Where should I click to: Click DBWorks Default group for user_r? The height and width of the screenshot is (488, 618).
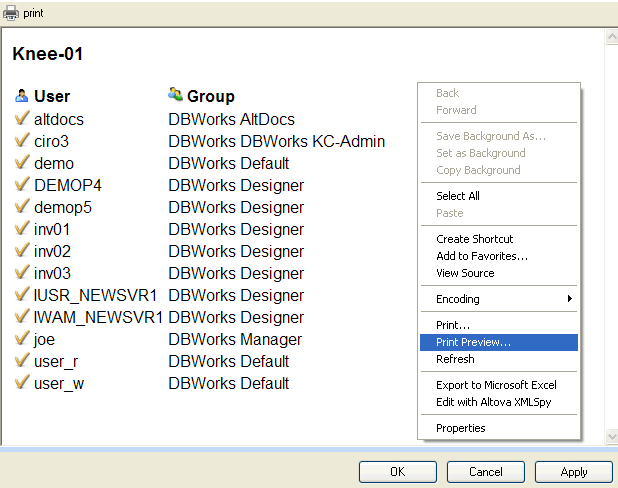point(229,361)
